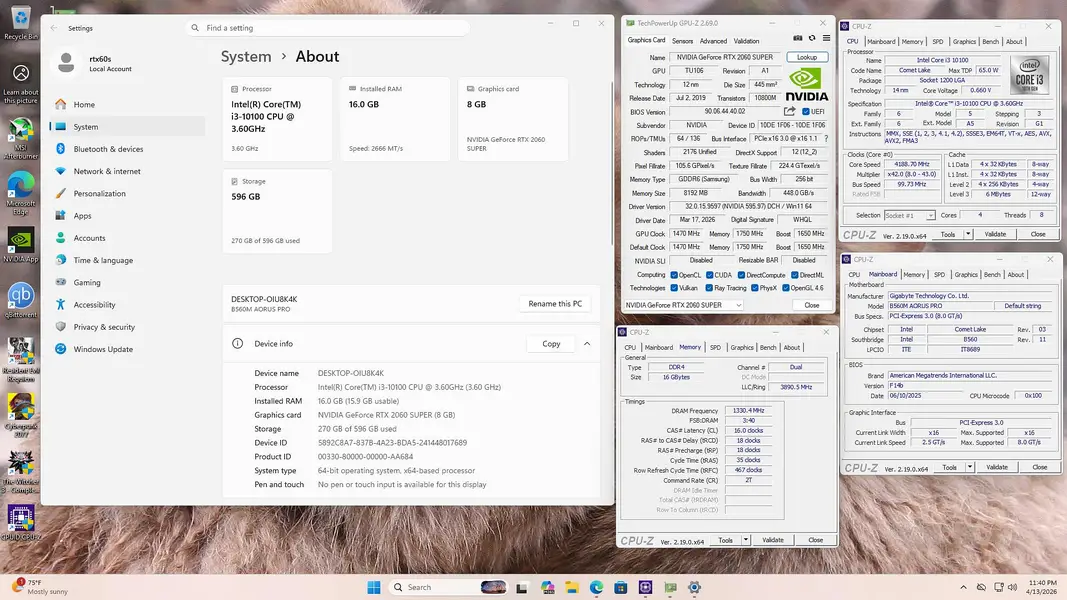Open Apps settings page
Viewport: 1067px width, 600px height.
coord(82,216)
